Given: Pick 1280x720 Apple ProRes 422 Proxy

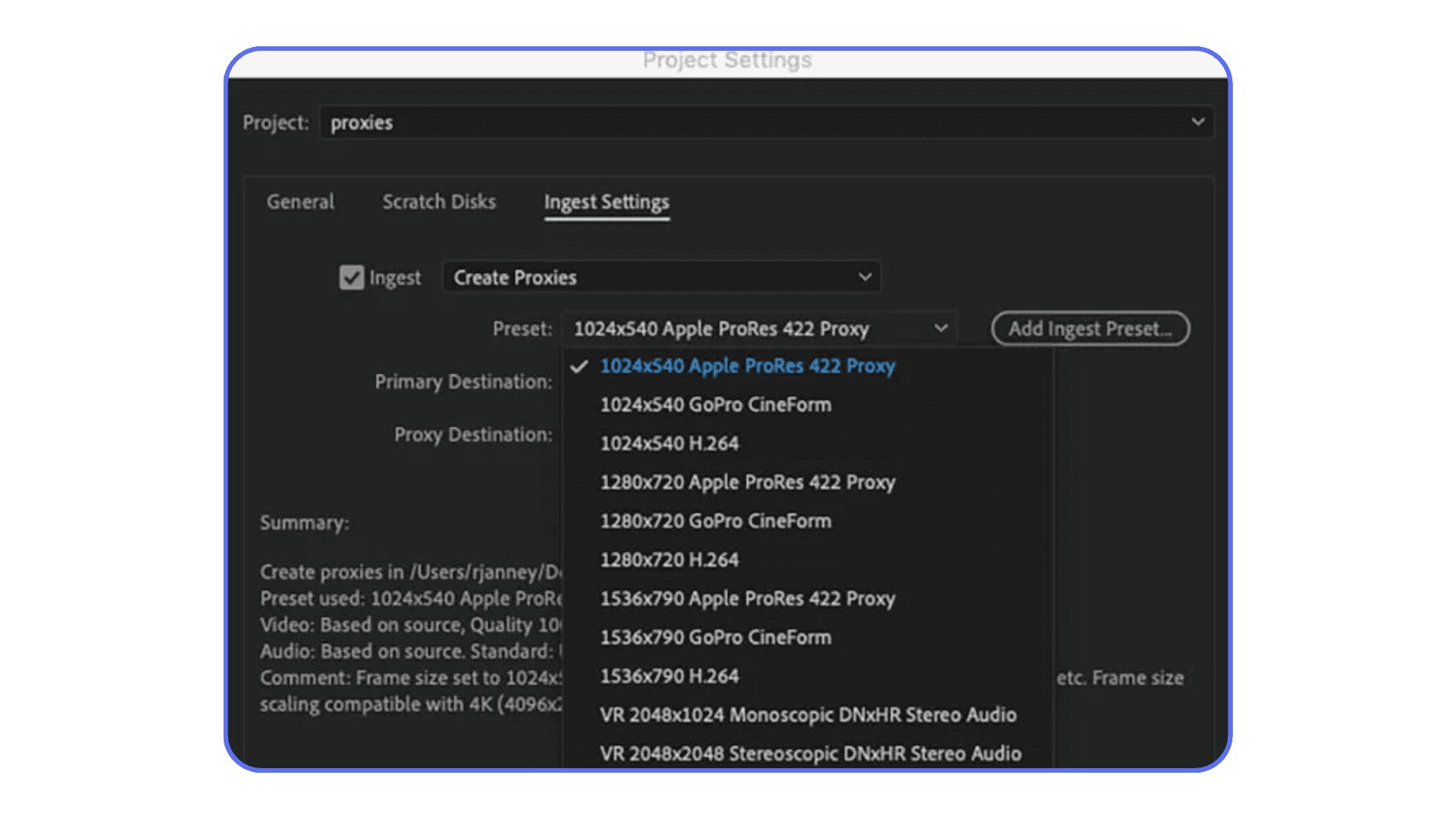Looking at the screenshot, I should tap(747, 482).
